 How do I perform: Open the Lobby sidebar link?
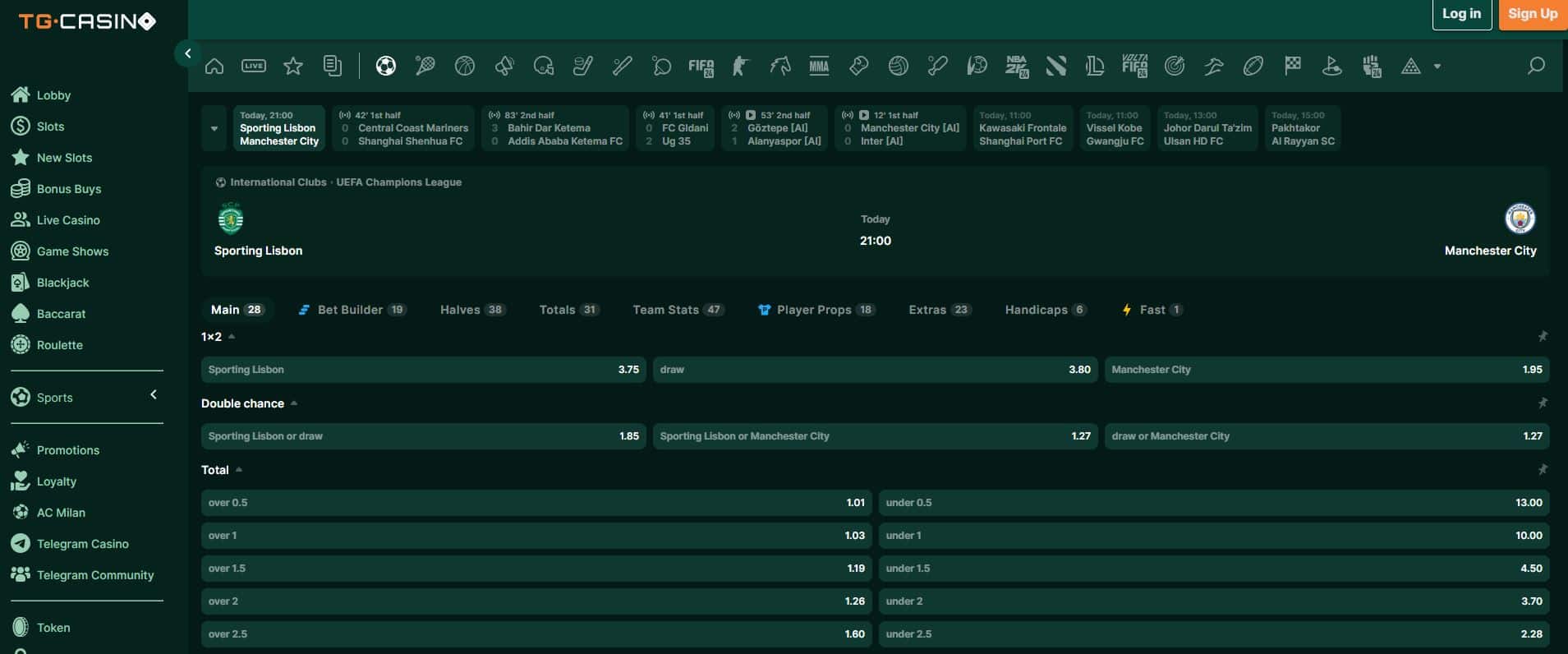53,95
